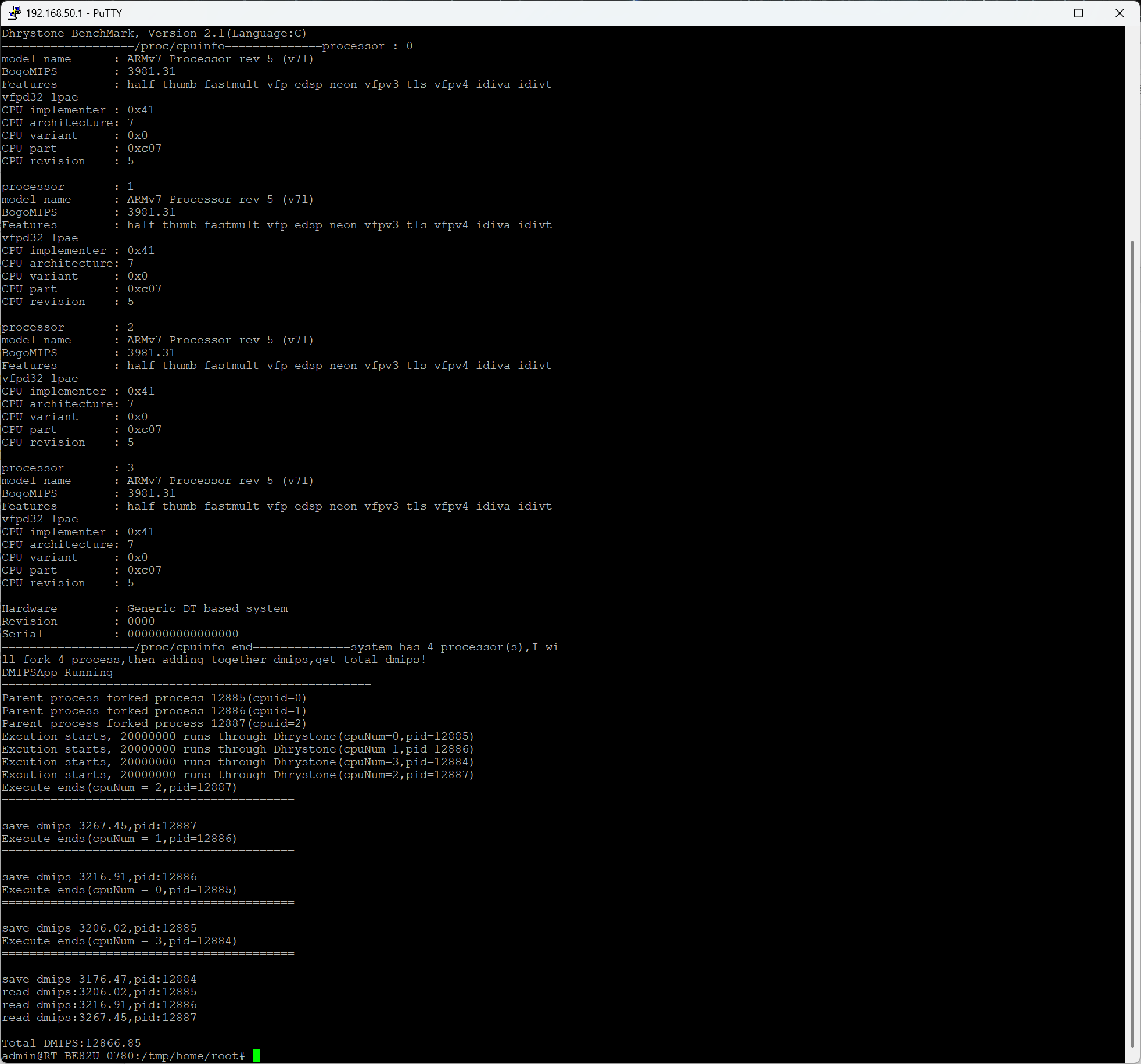This screenshot has height=1064, width=1141.
Task: Click the read dmips:3216.91 line
Action: pos(99,1005)
